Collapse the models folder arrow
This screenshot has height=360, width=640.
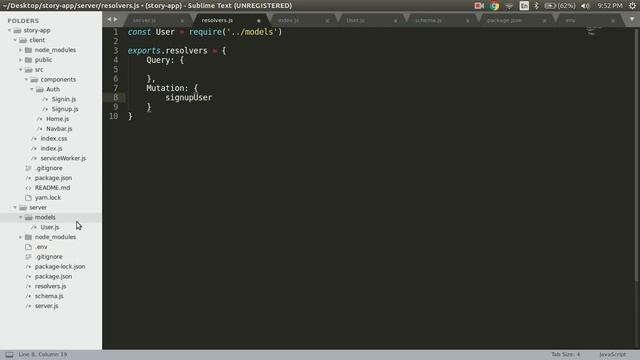click(20, 217)
